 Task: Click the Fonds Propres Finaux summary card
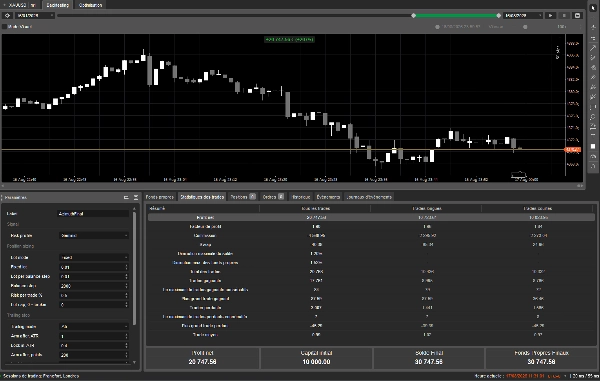[541, 358]
